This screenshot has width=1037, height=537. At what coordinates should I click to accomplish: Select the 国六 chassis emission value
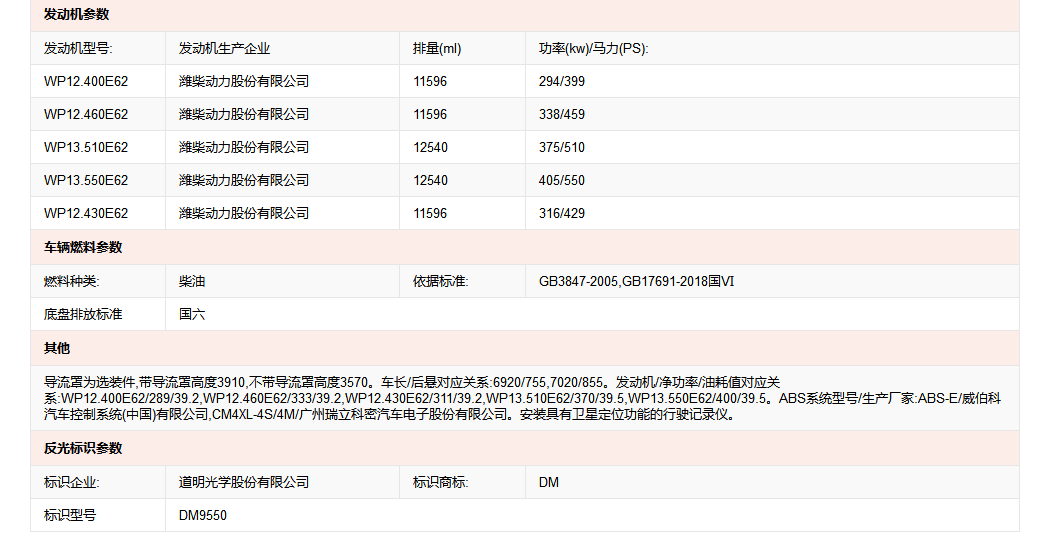coord(192,314)
